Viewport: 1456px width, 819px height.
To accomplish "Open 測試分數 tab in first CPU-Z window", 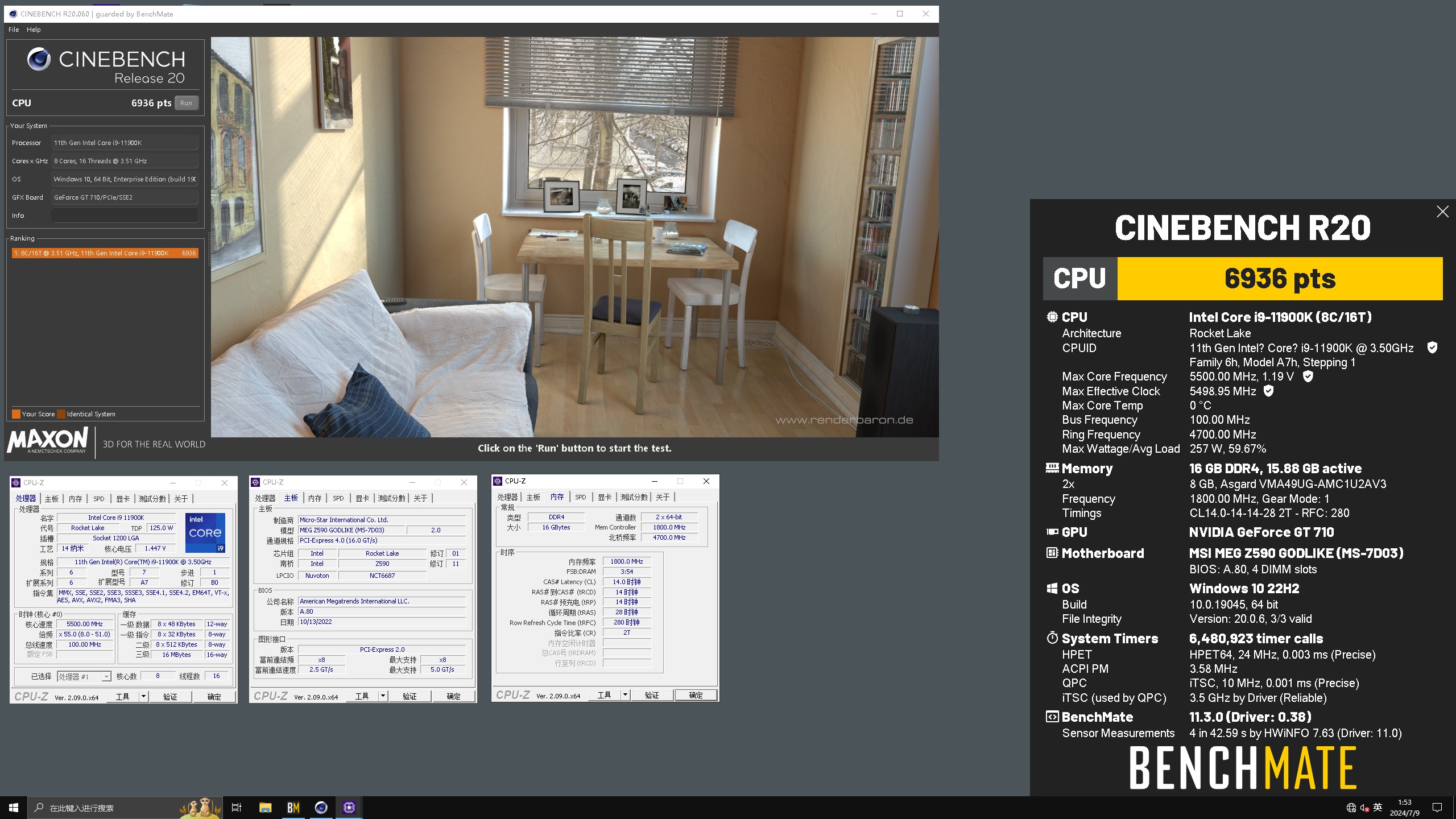I will 152,499.
